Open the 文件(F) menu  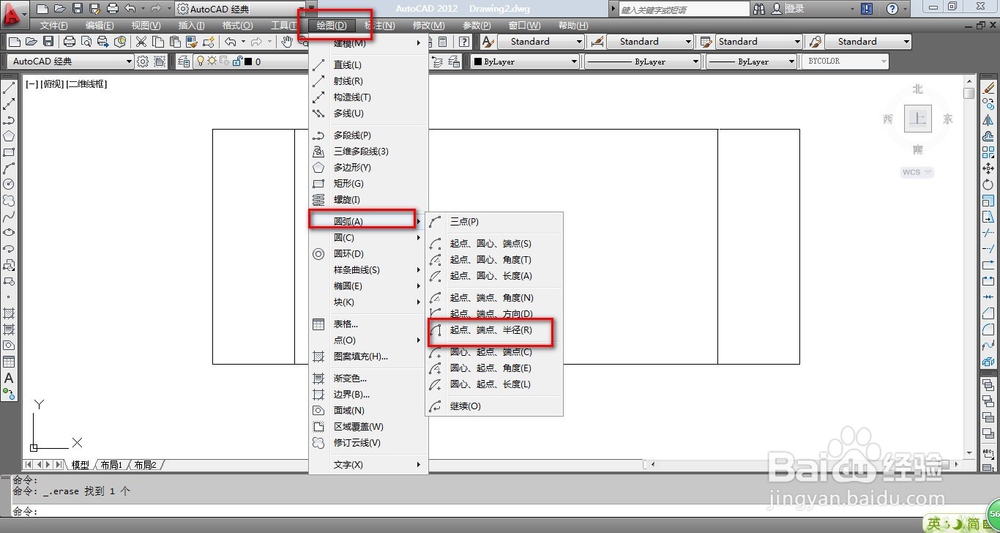(x=54, y=26)
